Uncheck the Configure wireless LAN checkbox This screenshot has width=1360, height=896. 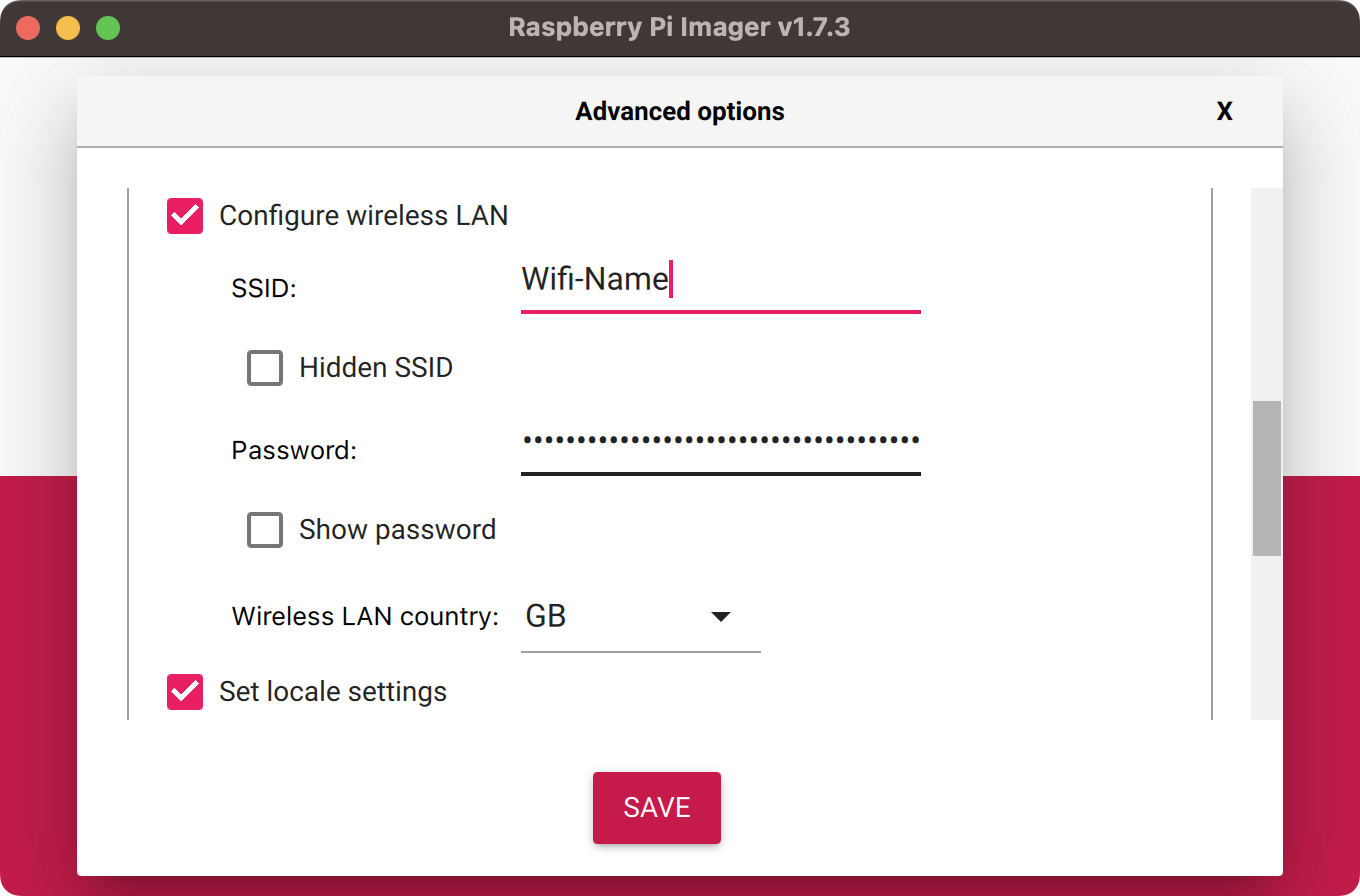tap(185, 216)
